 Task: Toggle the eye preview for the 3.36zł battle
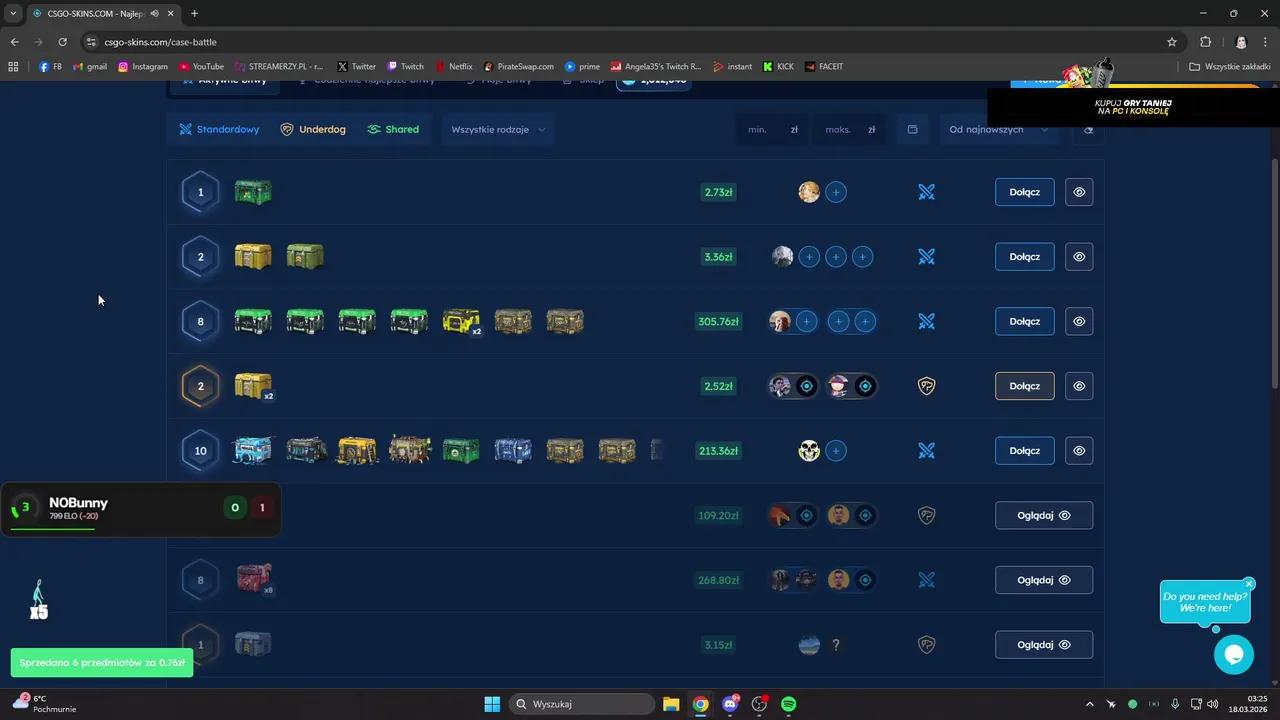coord(1079,257)
